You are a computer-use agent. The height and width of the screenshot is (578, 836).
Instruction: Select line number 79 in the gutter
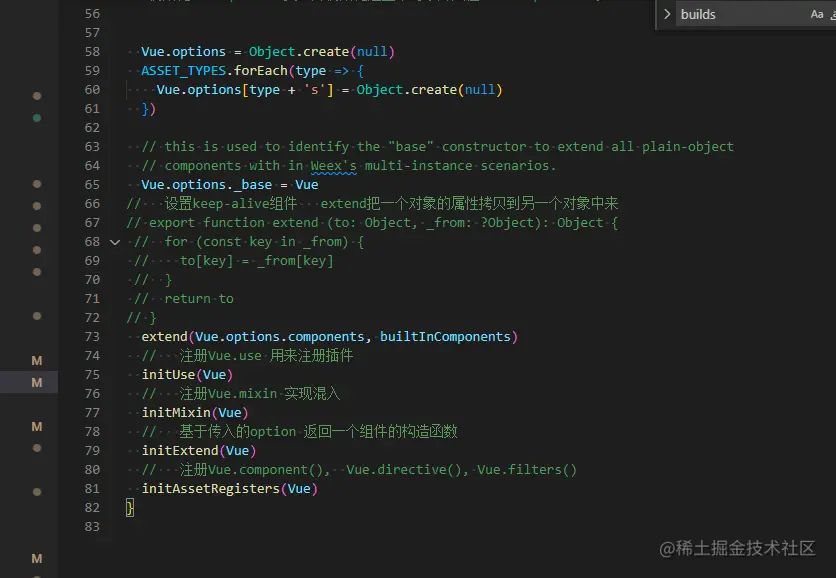click(x=92, y=451)
